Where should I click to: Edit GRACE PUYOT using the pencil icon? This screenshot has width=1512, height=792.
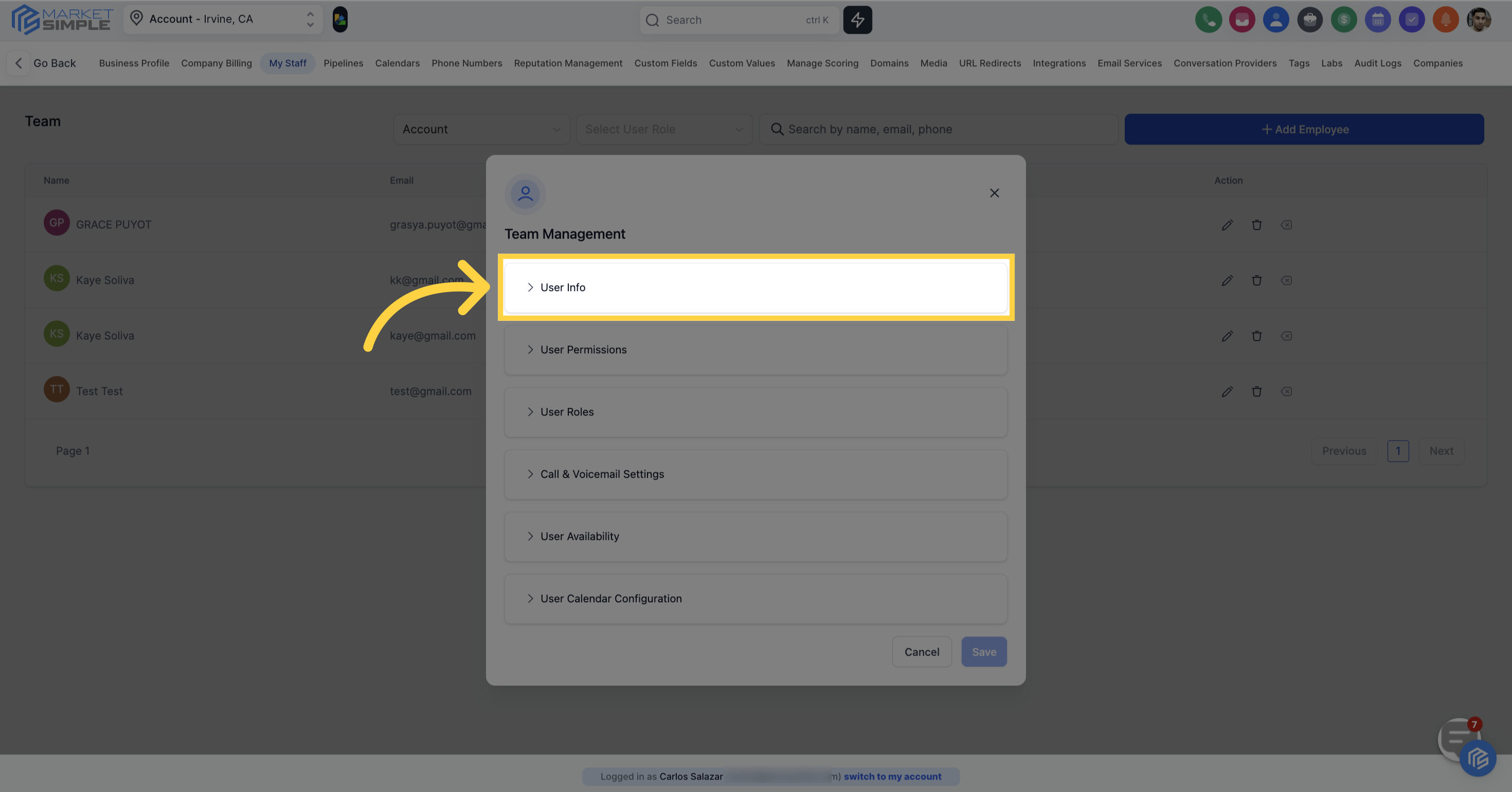click(x=1227, y=225)
